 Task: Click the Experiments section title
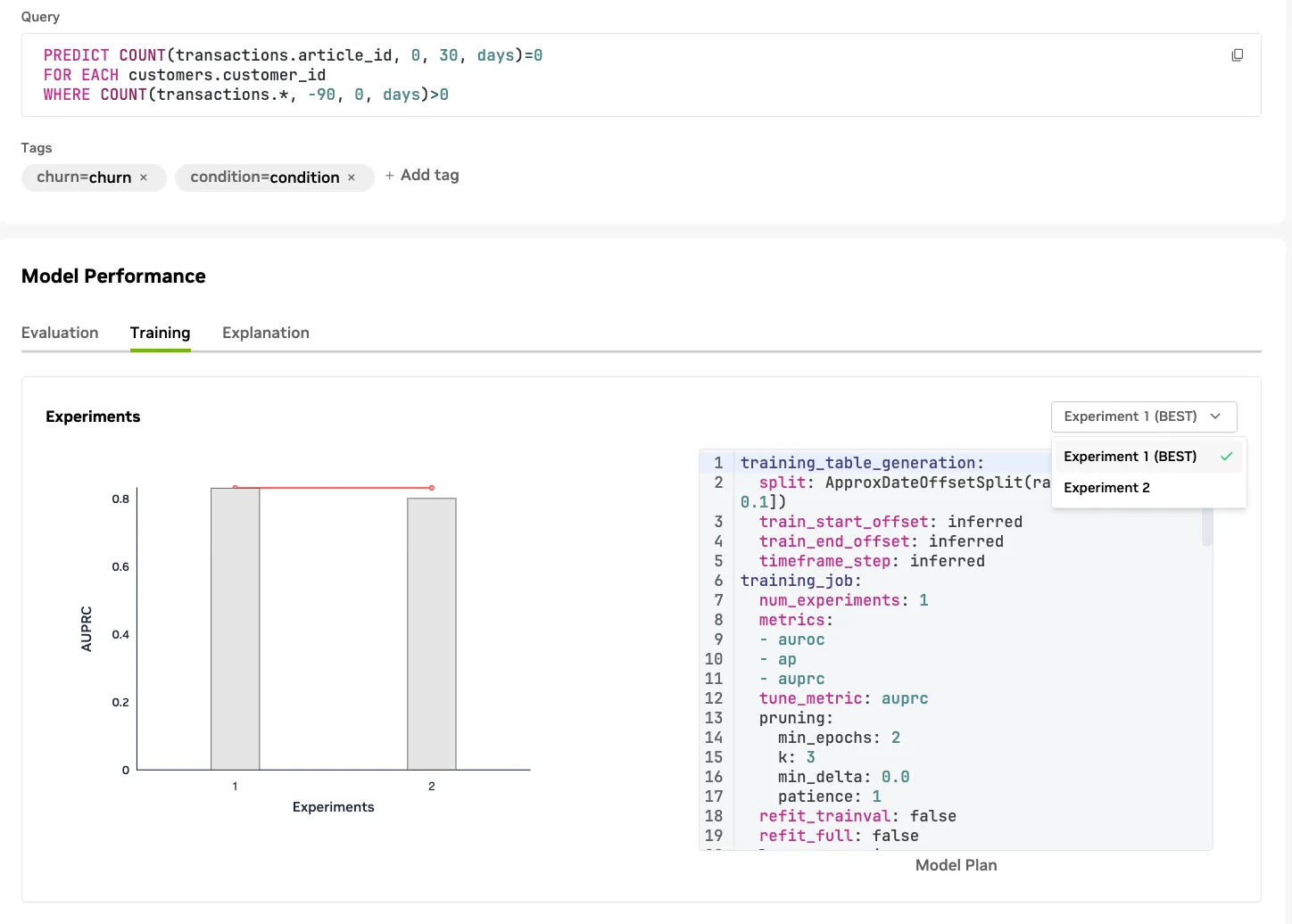93,417
